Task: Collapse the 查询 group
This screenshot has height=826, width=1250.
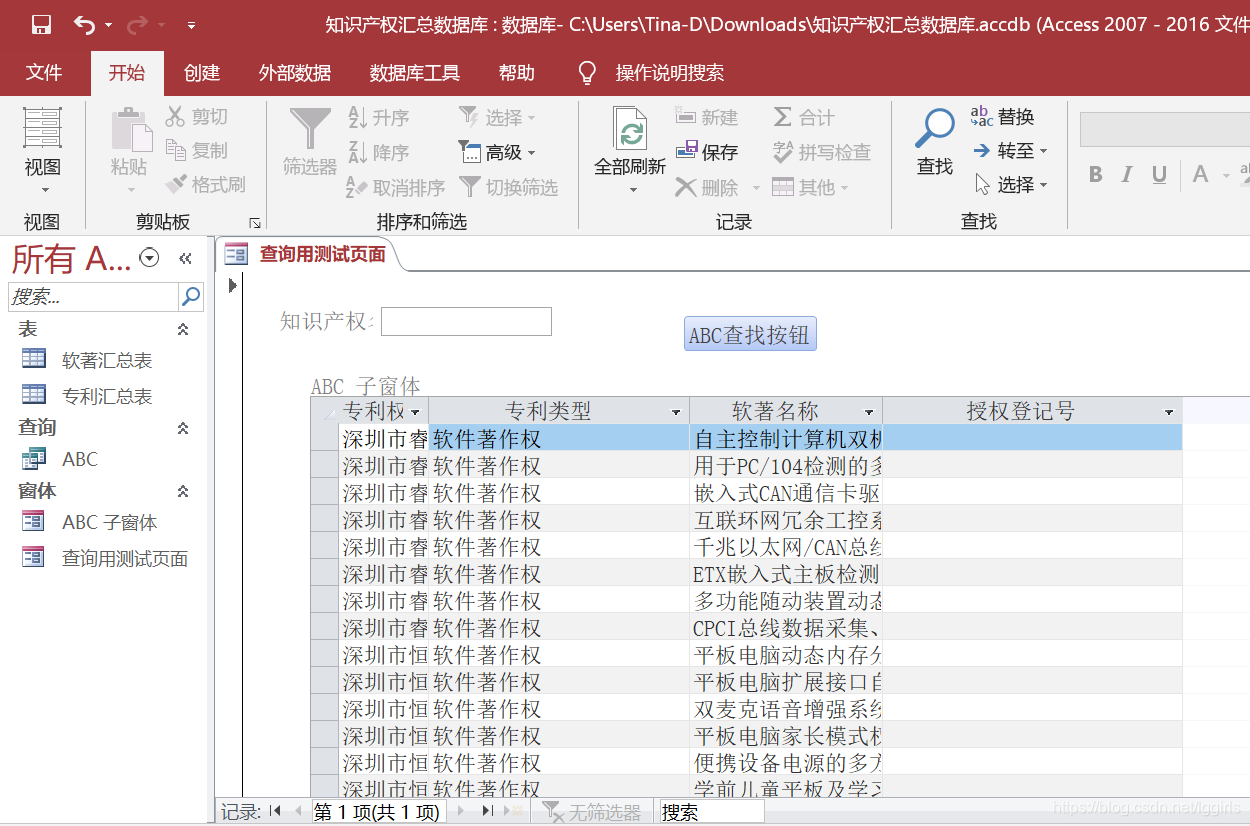Action: (183, 428)
